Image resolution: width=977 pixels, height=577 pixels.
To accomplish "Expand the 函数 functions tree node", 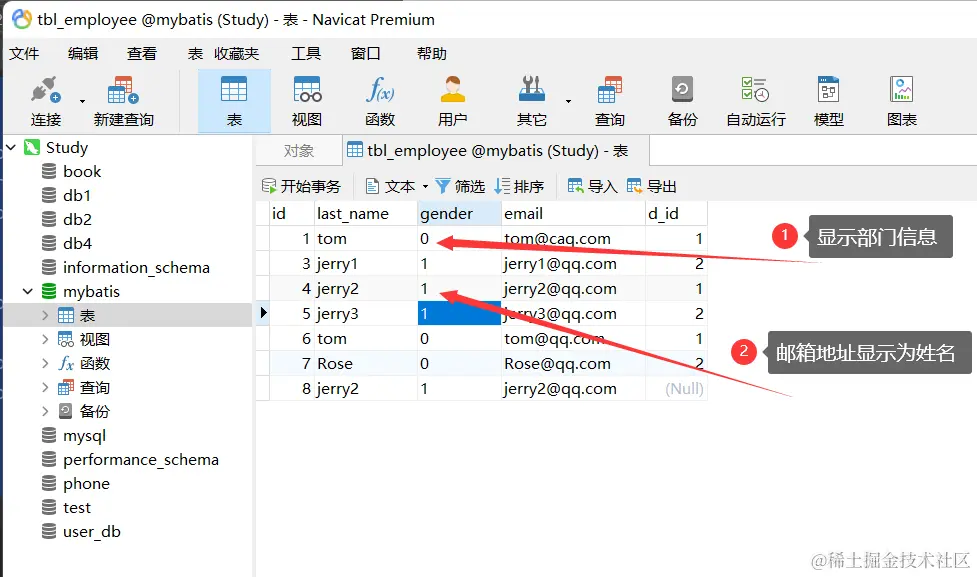I will (45, 363).
